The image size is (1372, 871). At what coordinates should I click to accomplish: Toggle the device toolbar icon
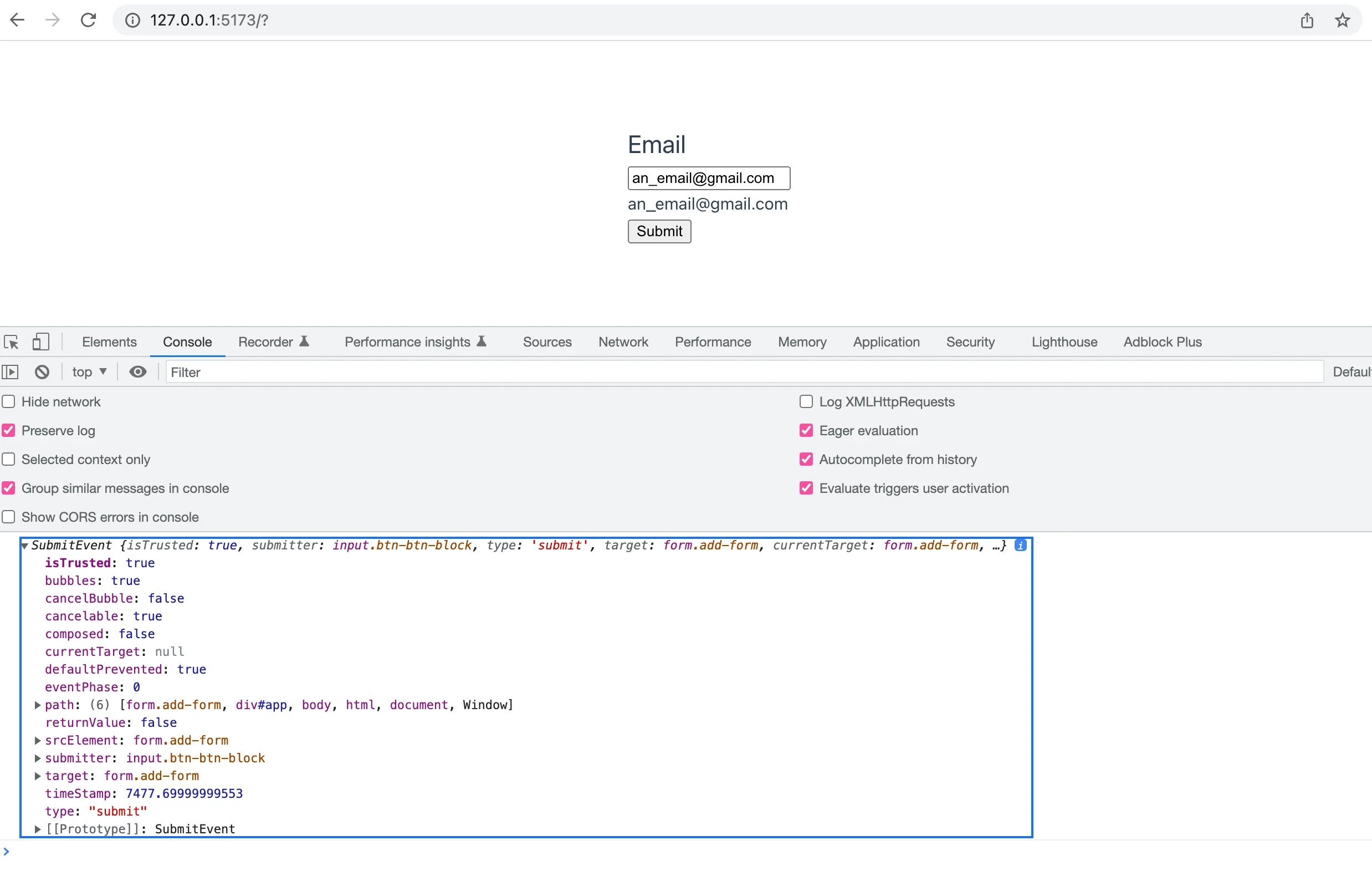(39, 341)
